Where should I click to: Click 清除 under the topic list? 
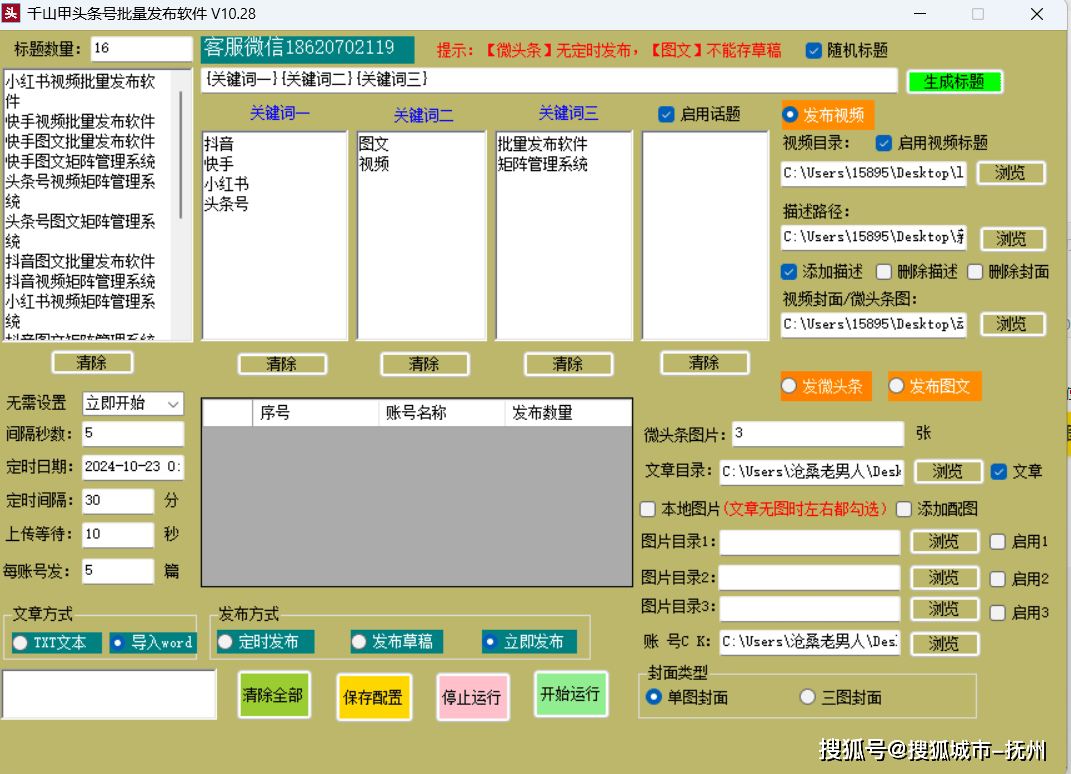click(704, 363)
